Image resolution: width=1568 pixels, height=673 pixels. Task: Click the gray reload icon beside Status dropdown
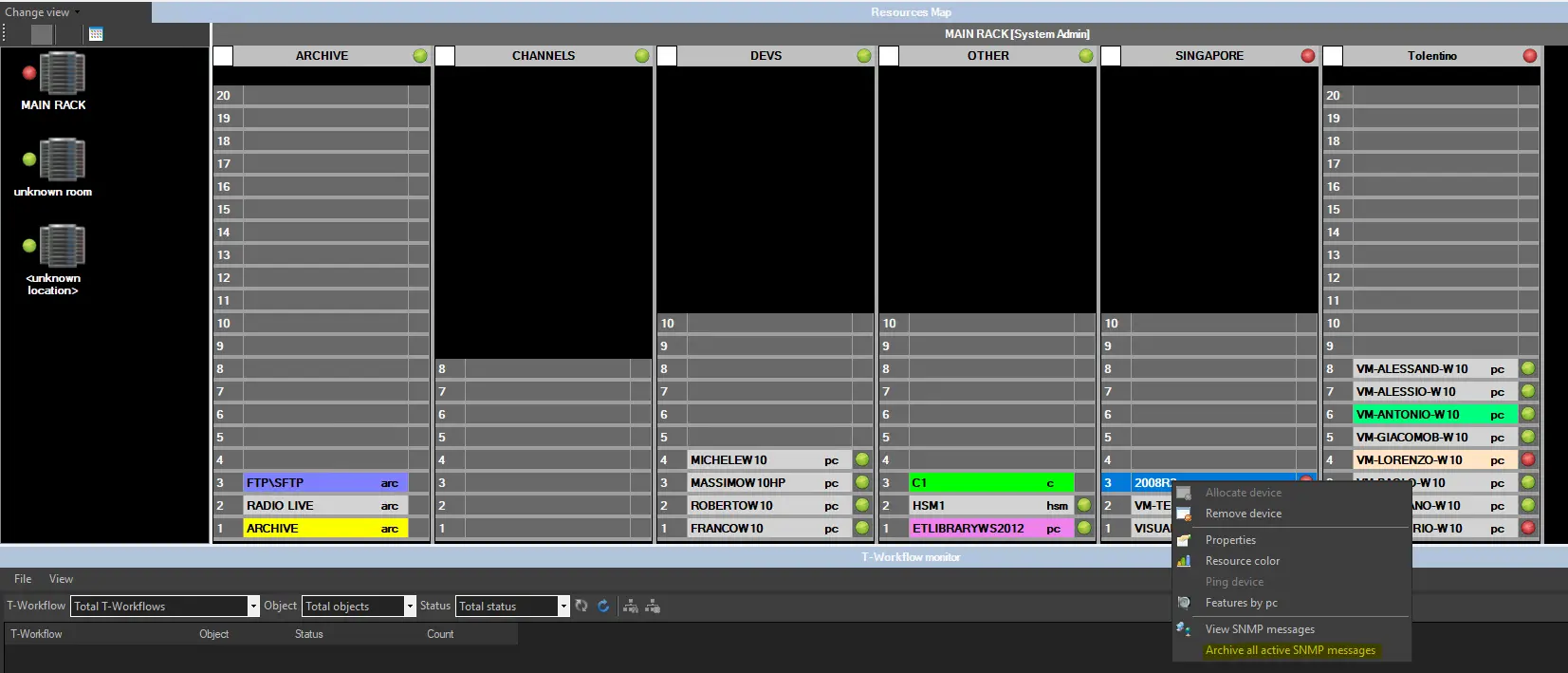[x=581, y=606]
